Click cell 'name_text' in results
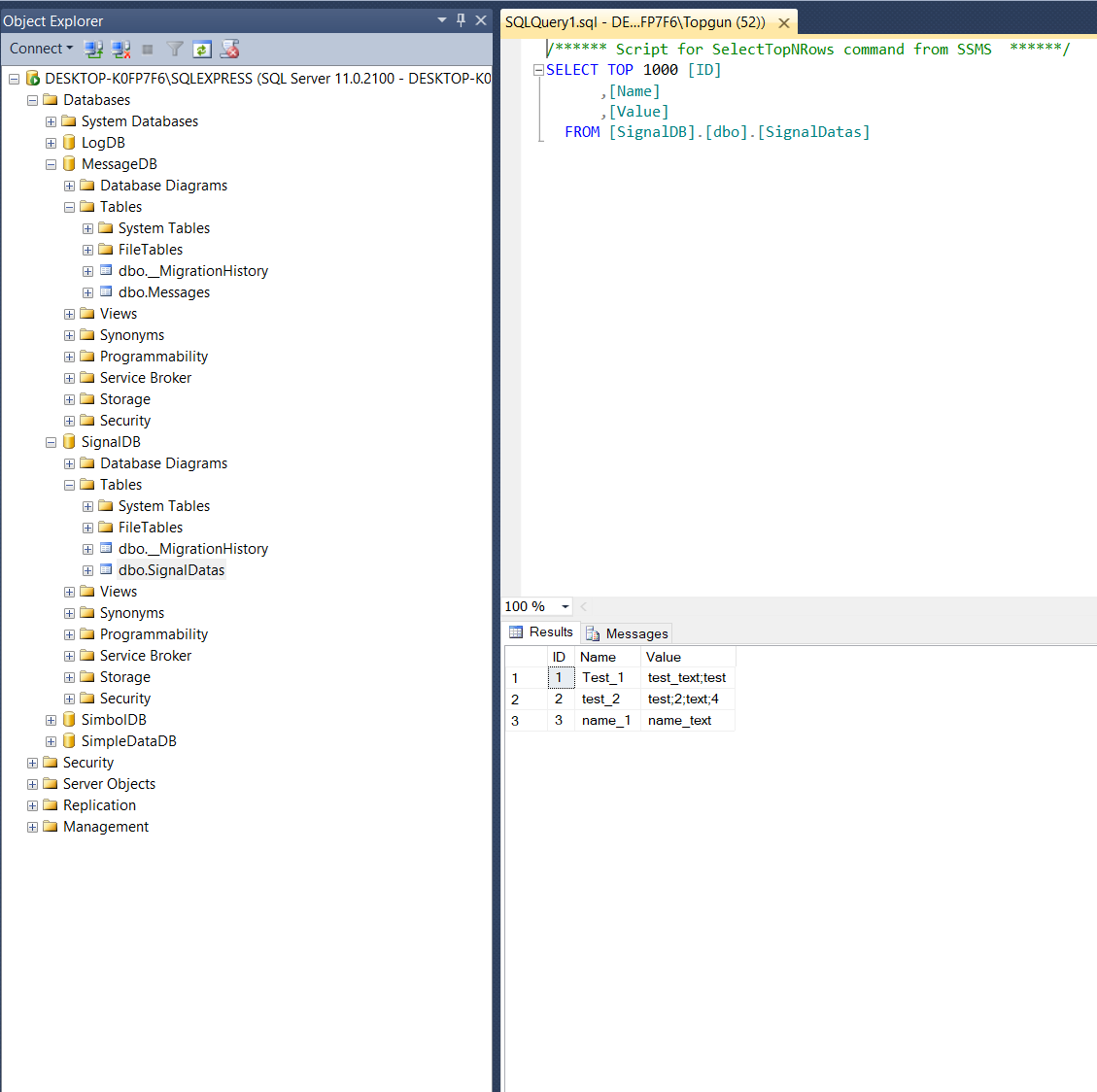The image size is (1097, 1092). [688, 721]
